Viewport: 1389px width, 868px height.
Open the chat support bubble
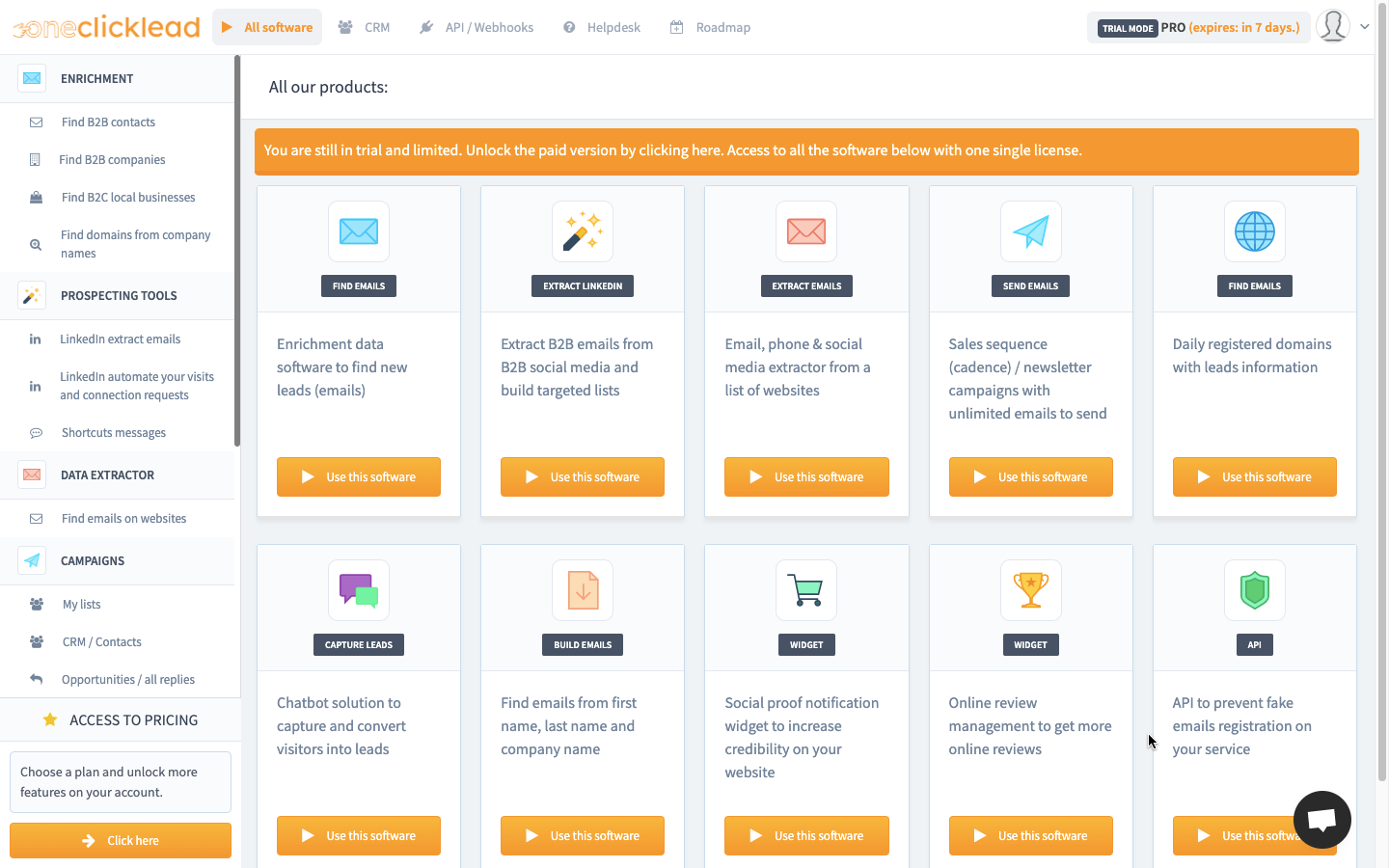(1321, 819)
